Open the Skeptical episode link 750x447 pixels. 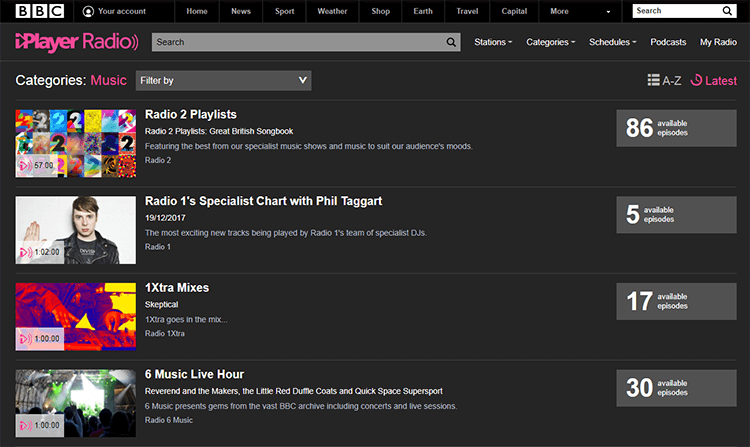161,305
